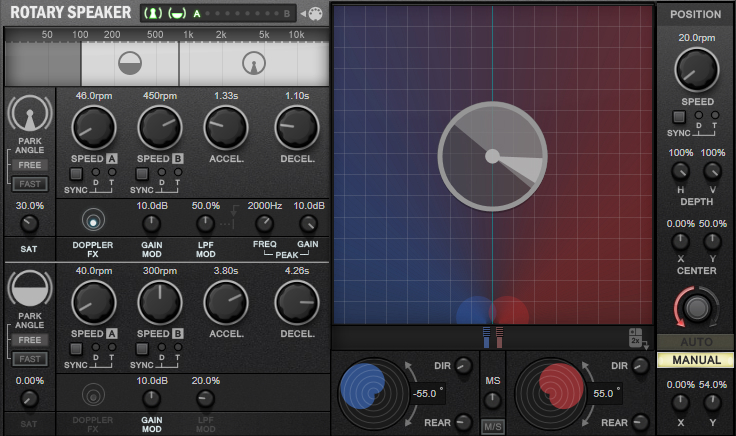
Task: Open the preset arrow beside the palette icon
Action: point(303,14)
